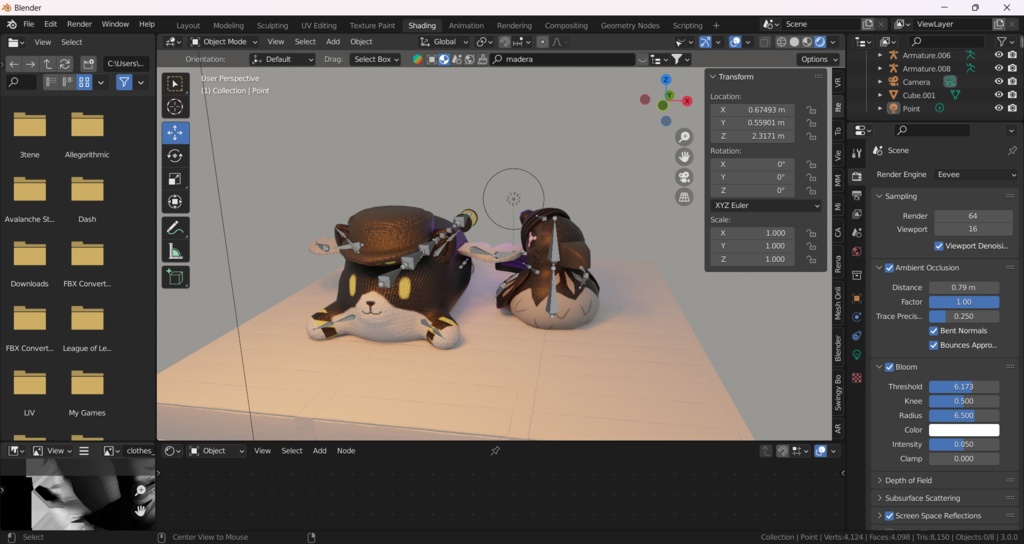Open Global transform orientation dropdown
Screen dimensions: 1024x544
coord(443,42)
